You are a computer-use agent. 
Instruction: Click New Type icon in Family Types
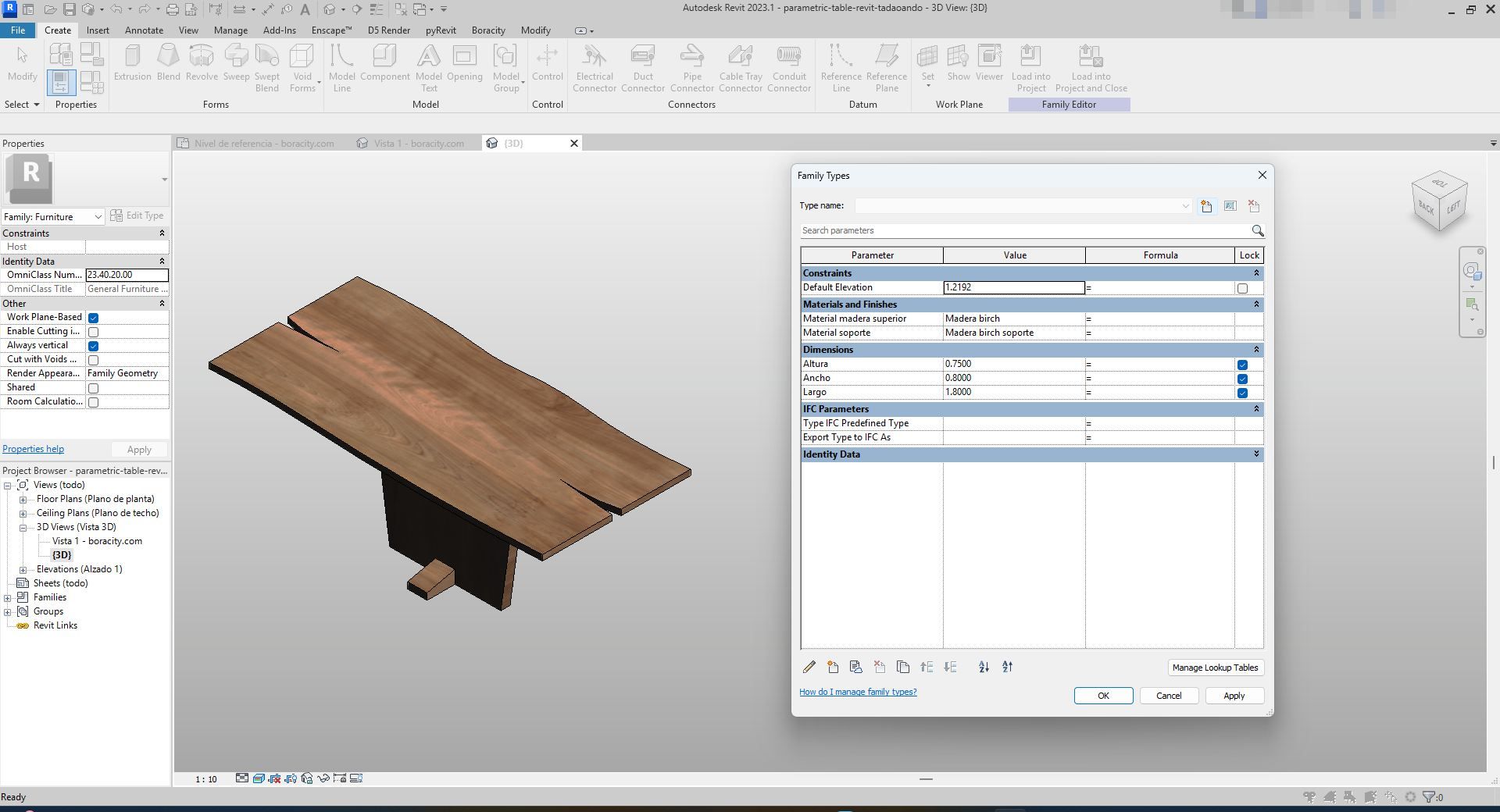(x=1207, y=206)
